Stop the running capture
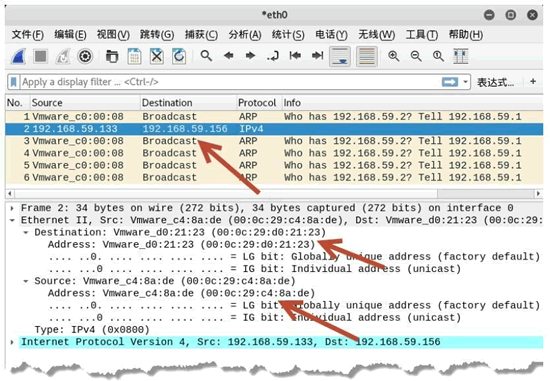The height and width of the screenshot is (381, 550). tap(40, 56)
